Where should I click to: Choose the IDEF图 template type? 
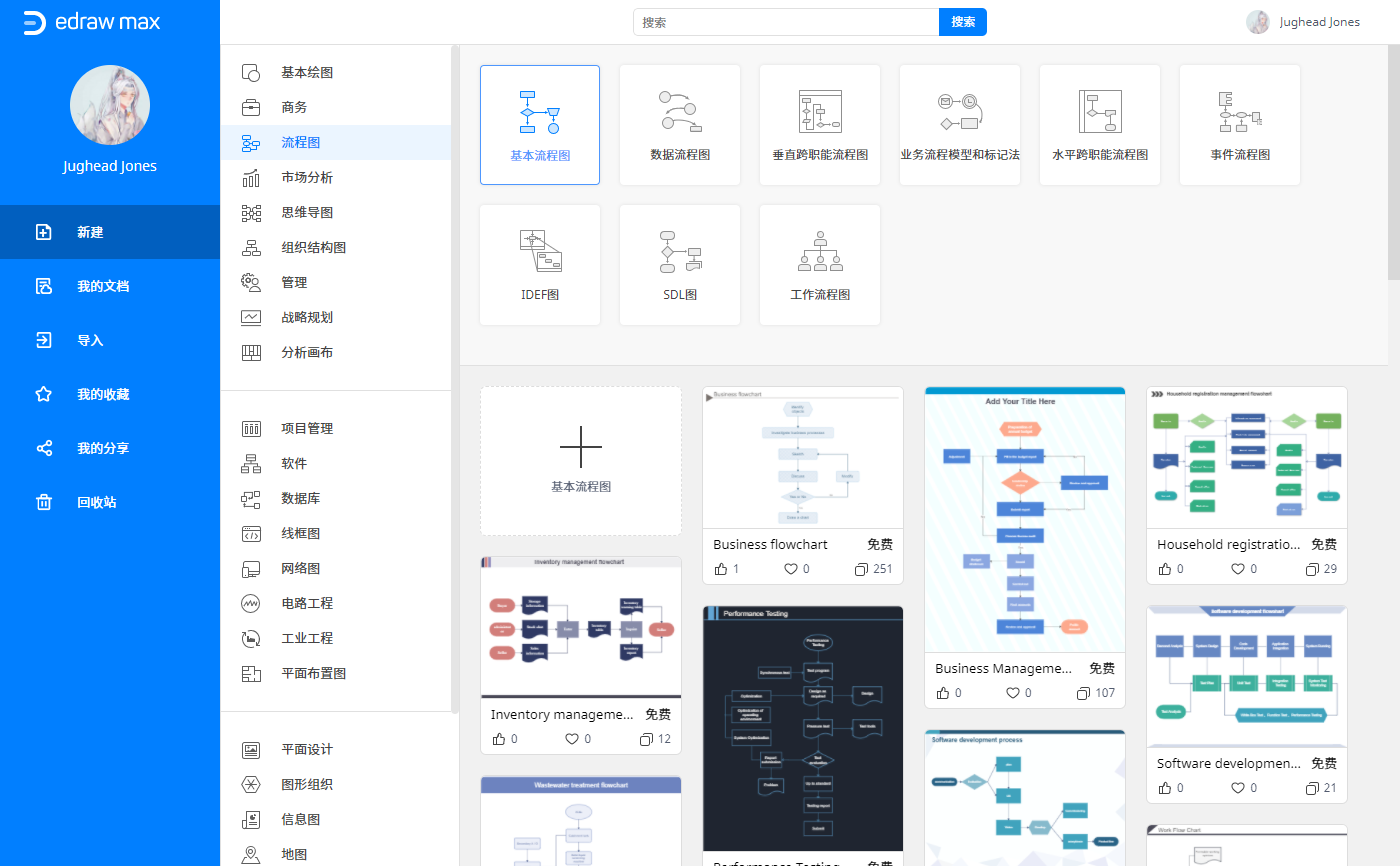(540, 265)
